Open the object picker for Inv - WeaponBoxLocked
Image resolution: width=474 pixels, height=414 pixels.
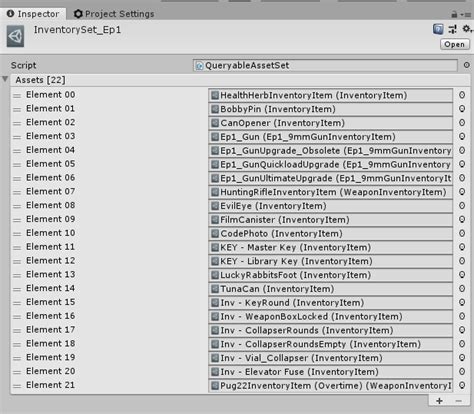pos(462,316)
